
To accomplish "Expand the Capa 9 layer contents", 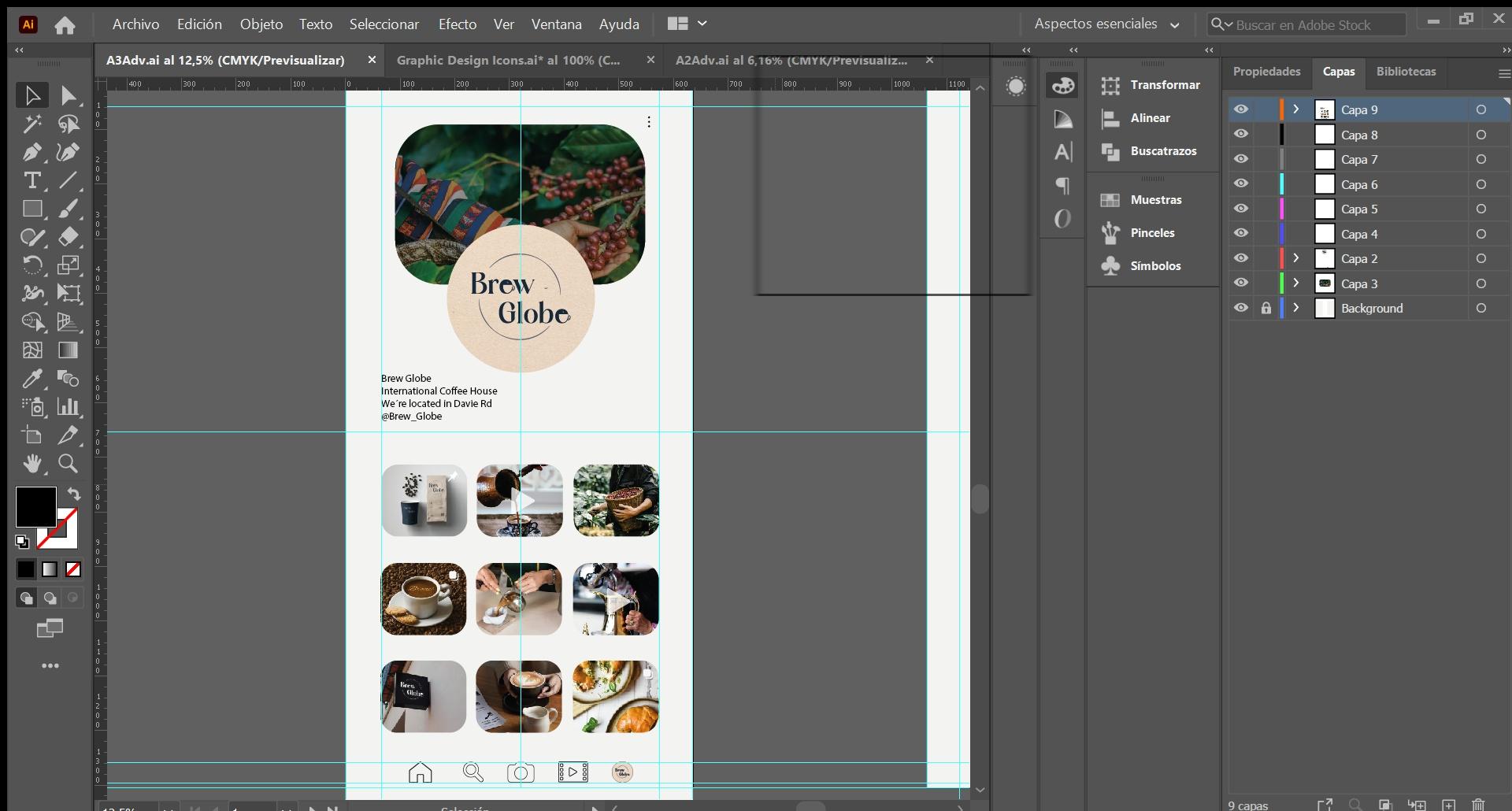I will click(x=1295, y=109).
